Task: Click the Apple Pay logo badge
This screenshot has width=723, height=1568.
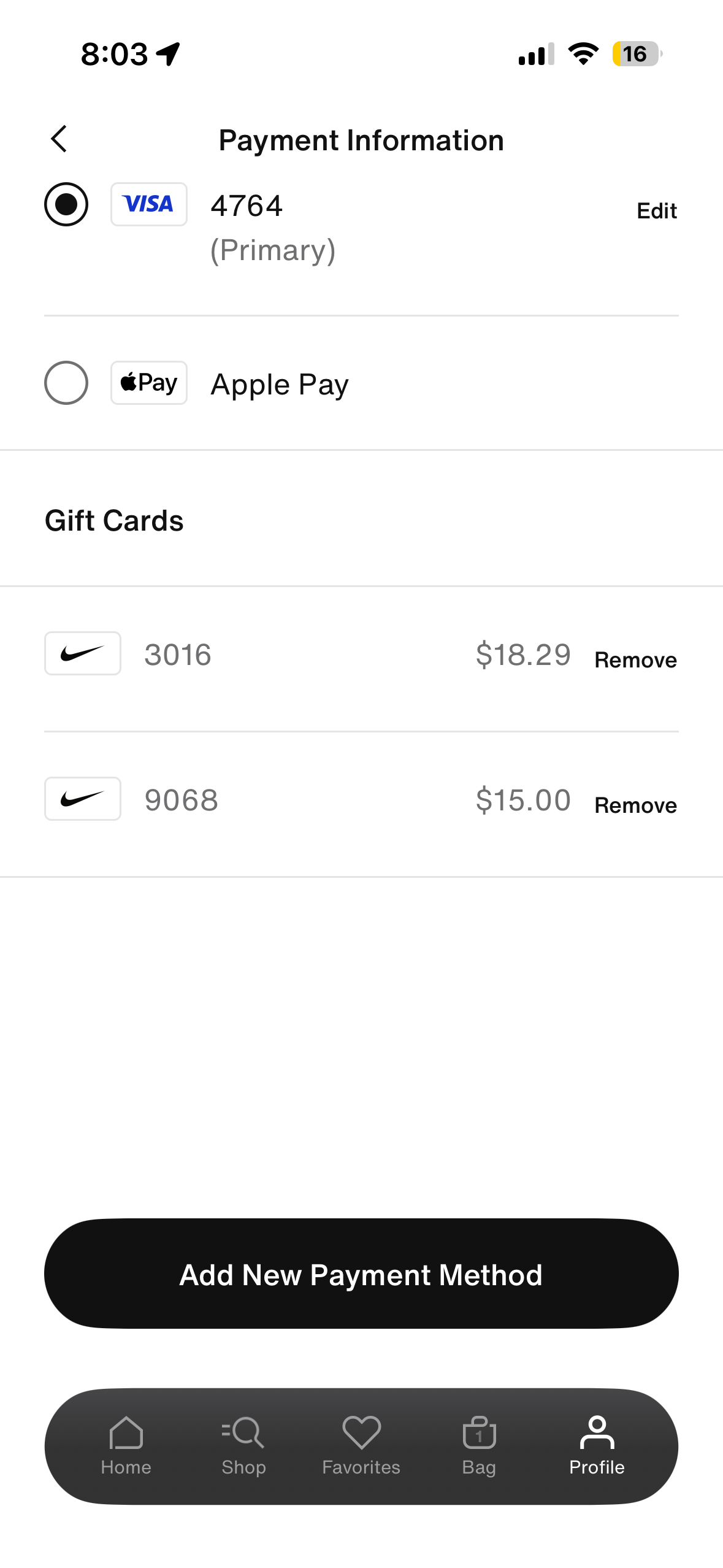Action: click(x=148, y=383)
